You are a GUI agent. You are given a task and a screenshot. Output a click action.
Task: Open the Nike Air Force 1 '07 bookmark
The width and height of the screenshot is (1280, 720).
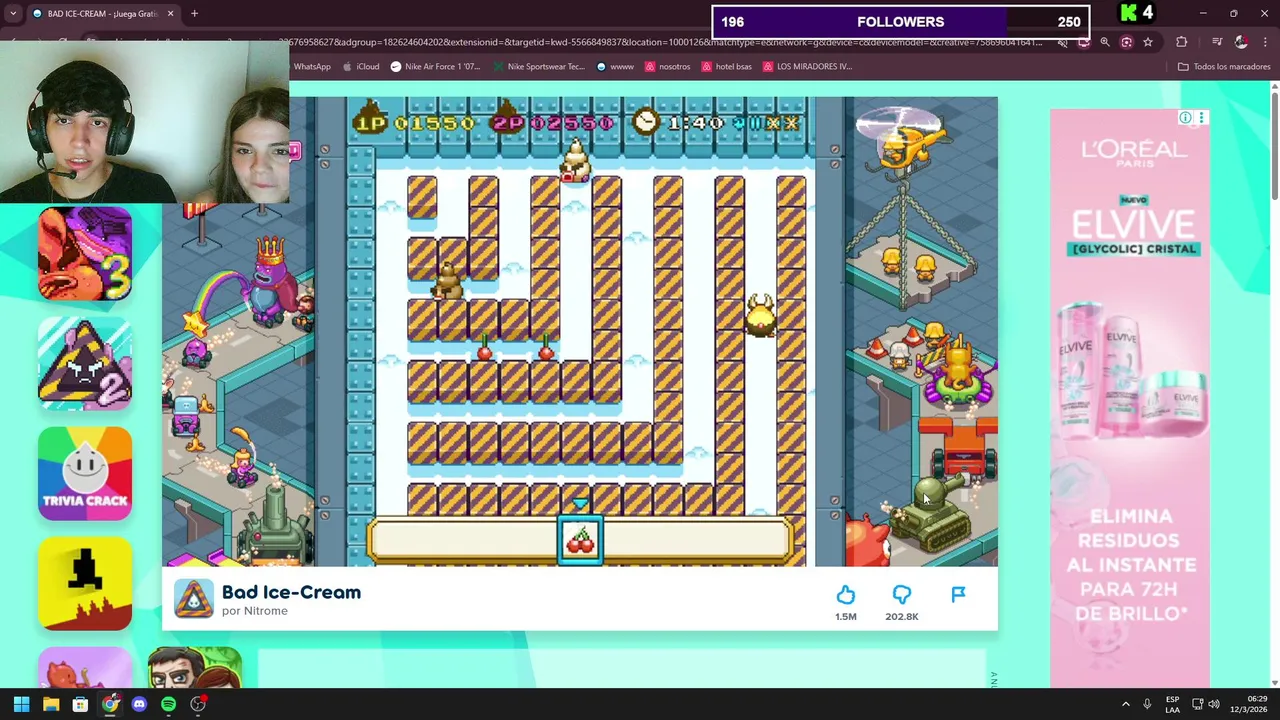coord(435,67)
